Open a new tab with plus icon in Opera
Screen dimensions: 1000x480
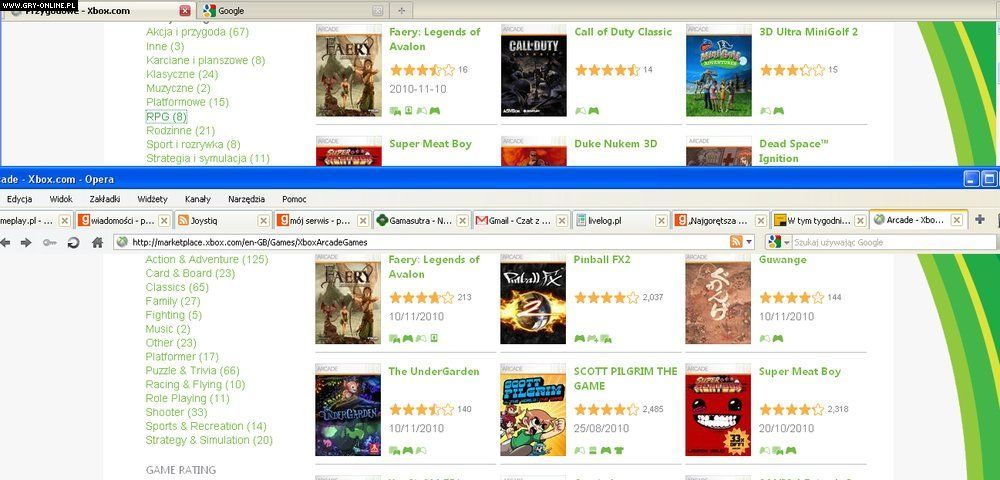(x=980, y=220)
